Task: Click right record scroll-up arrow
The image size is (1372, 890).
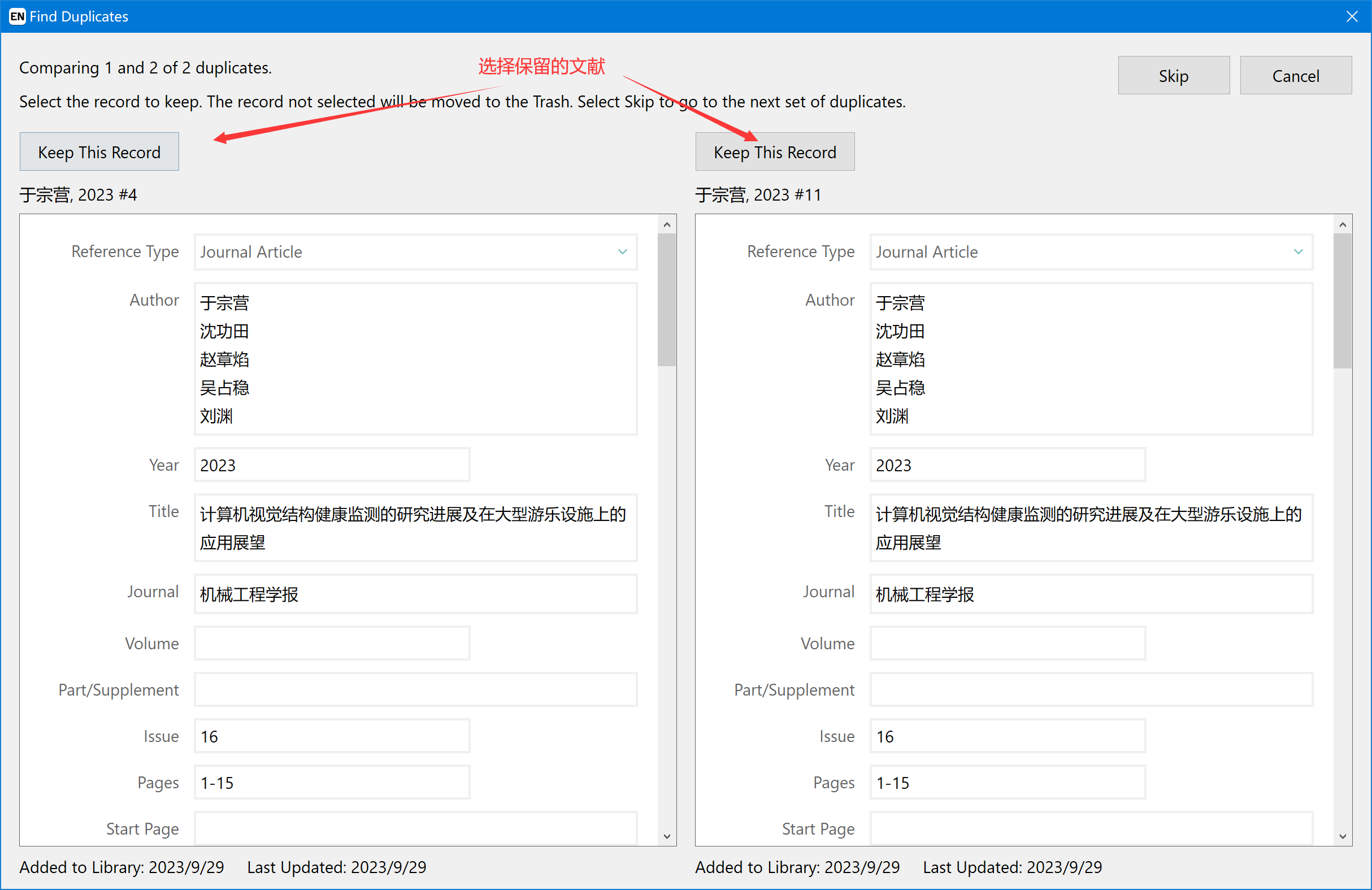Action: click(1343, 225)
